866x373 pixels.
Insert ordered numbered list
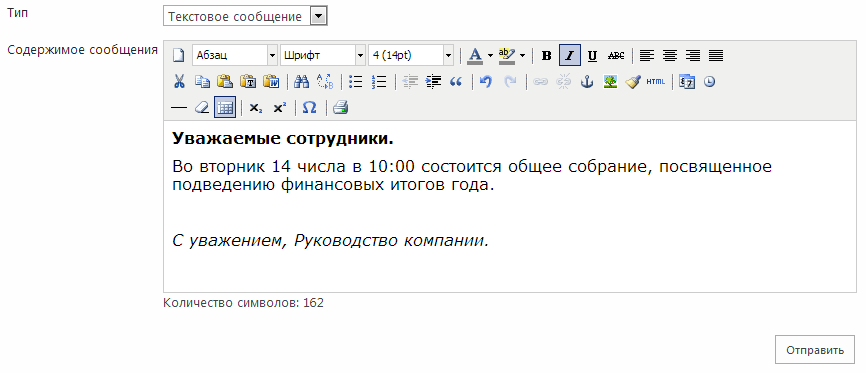[379, 82]
